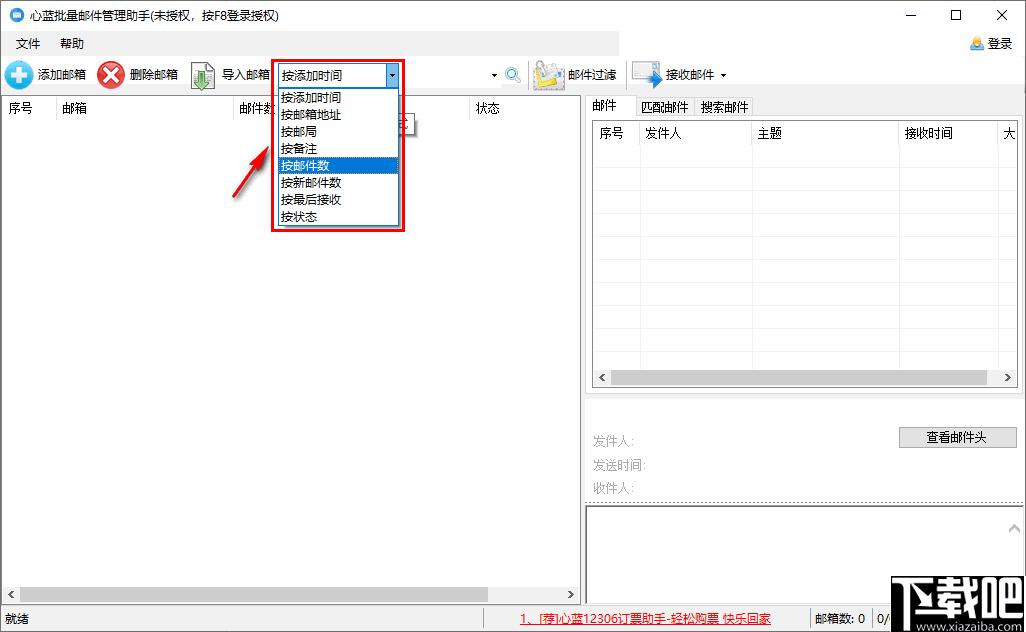Screen dimensions: 1026x632
Task: Click the 序号 header in mail table
Action: (x=616, y=133)
